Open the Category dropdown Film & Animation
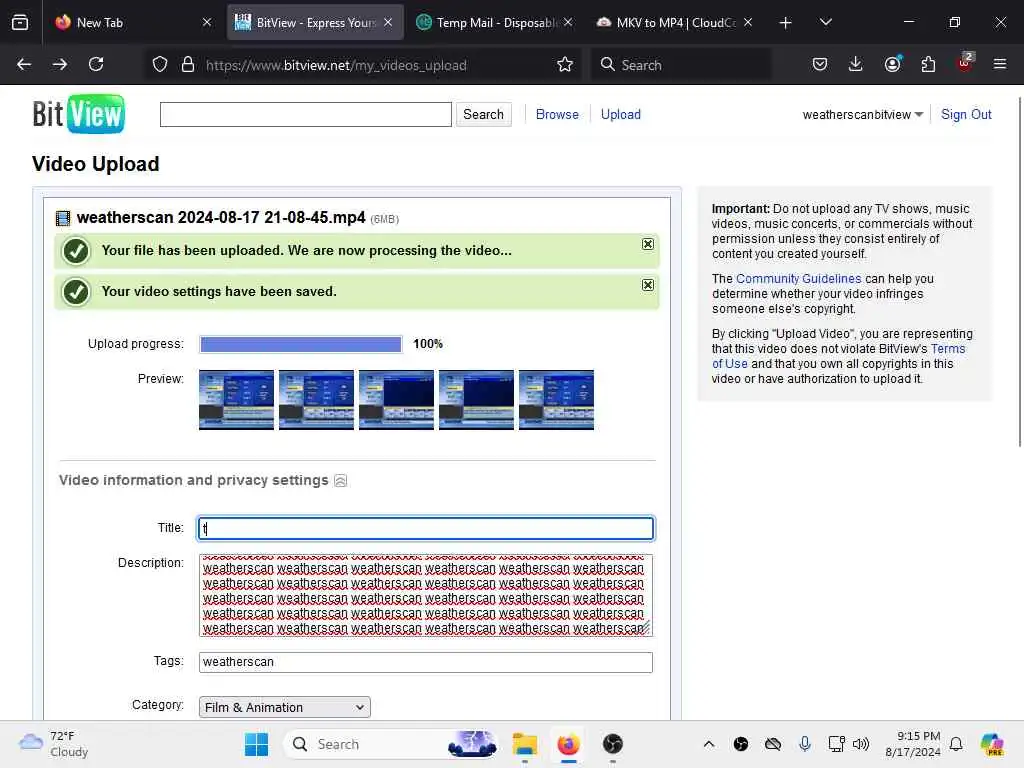 coord(285,707)
